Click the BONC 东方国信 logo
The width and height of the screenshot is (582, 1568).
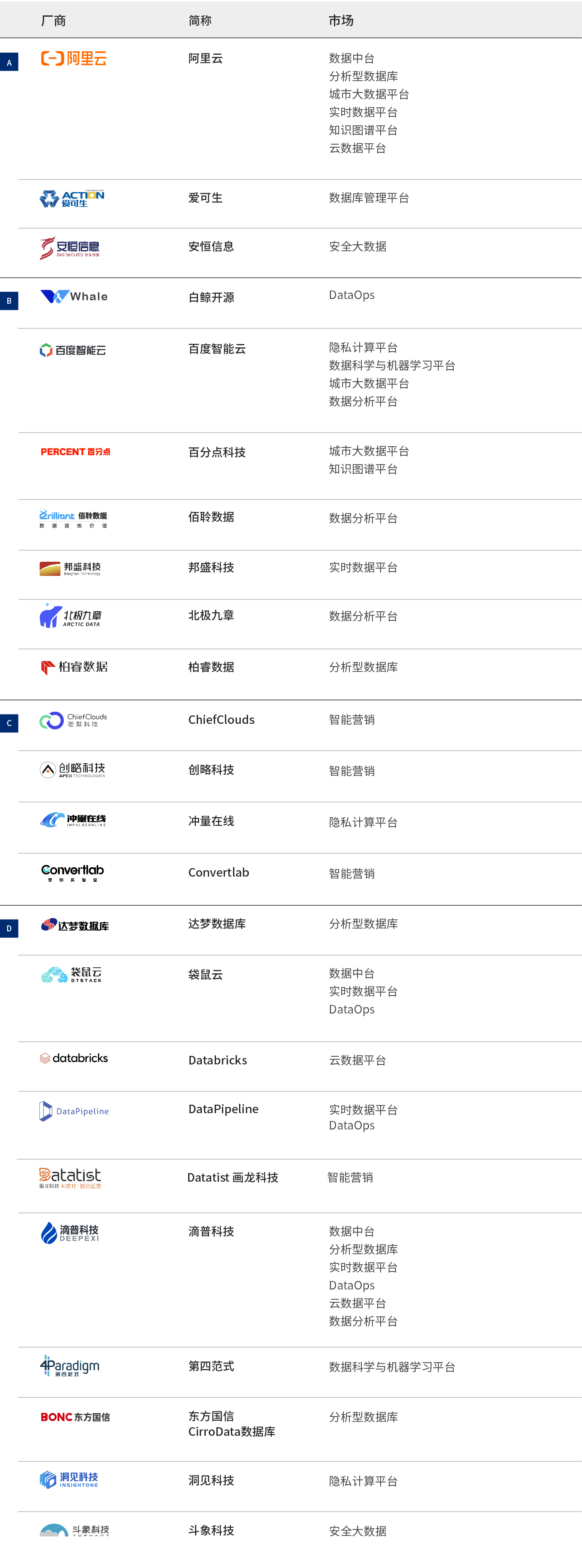[x=75, y=1417]
